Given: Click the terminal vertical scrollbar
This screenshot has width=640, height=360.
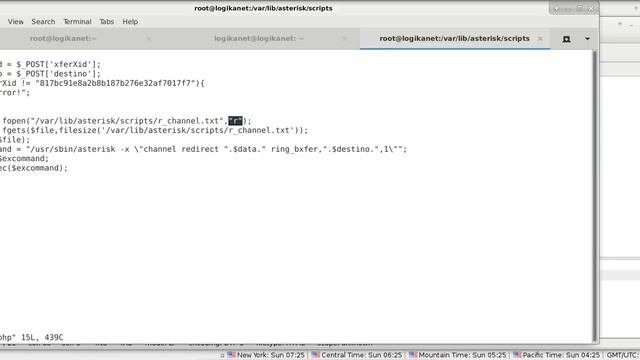Looking at the screenshot, I should coord(596,196).
